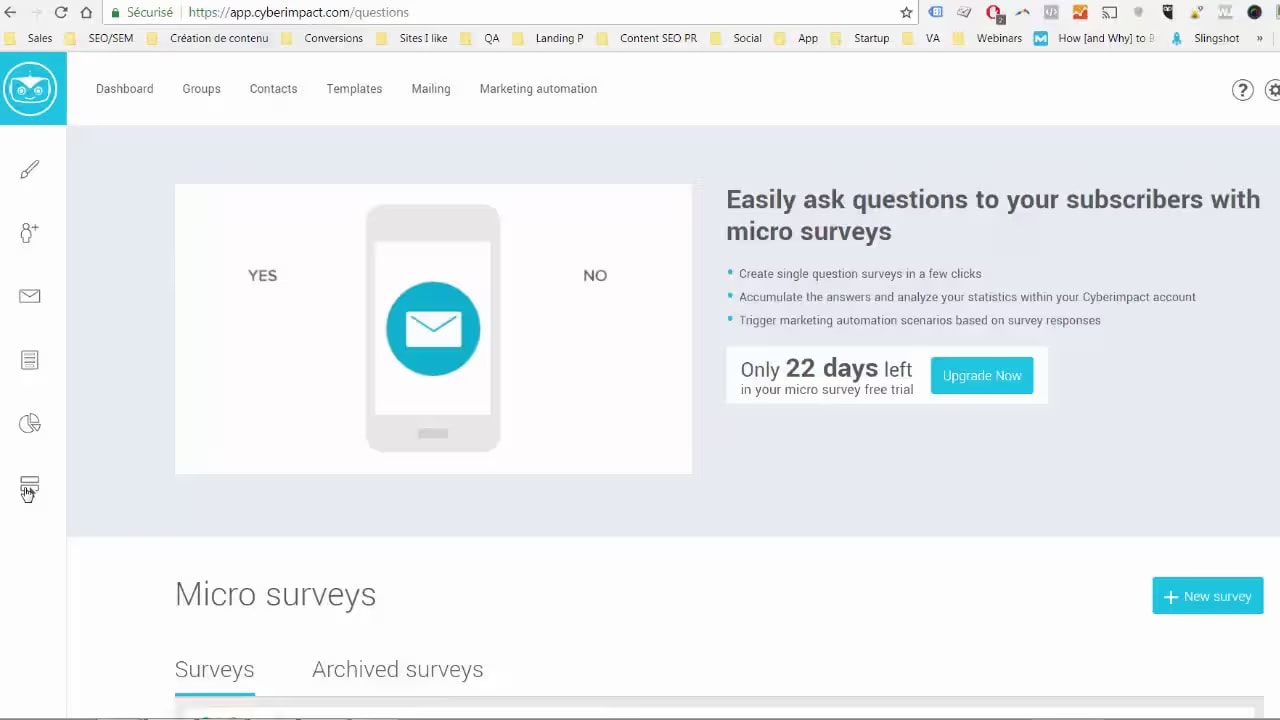Click the envelope mailing sidebar icon
This screenshot has width=1280, height=720.
click(x=30, y=296)
